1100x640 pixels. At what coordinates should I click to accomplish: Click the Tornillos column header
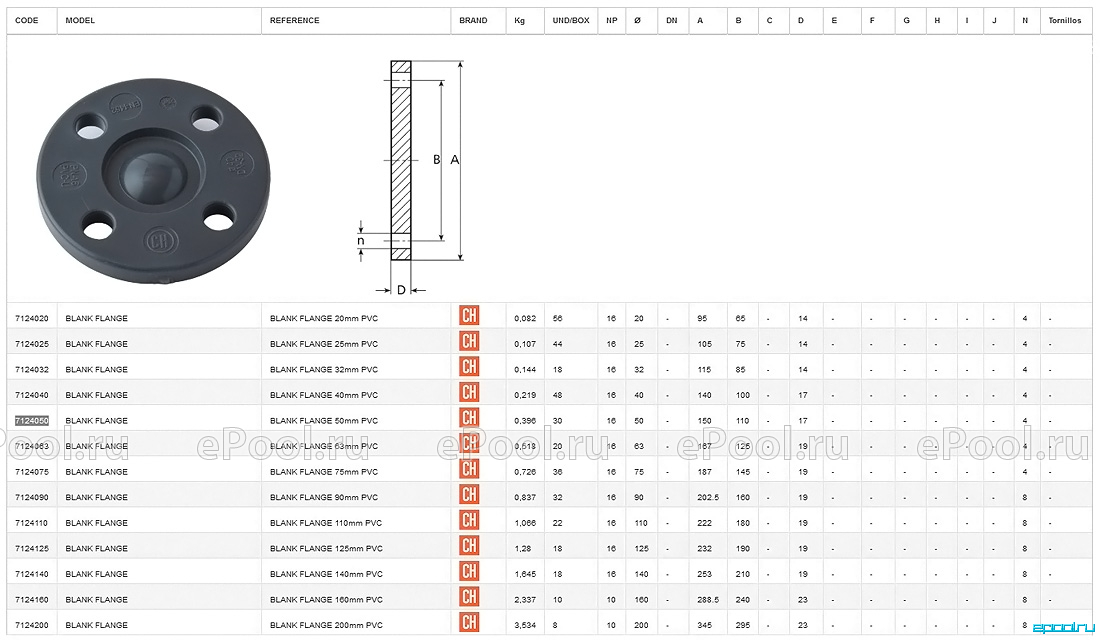[x=1065, y=20]
